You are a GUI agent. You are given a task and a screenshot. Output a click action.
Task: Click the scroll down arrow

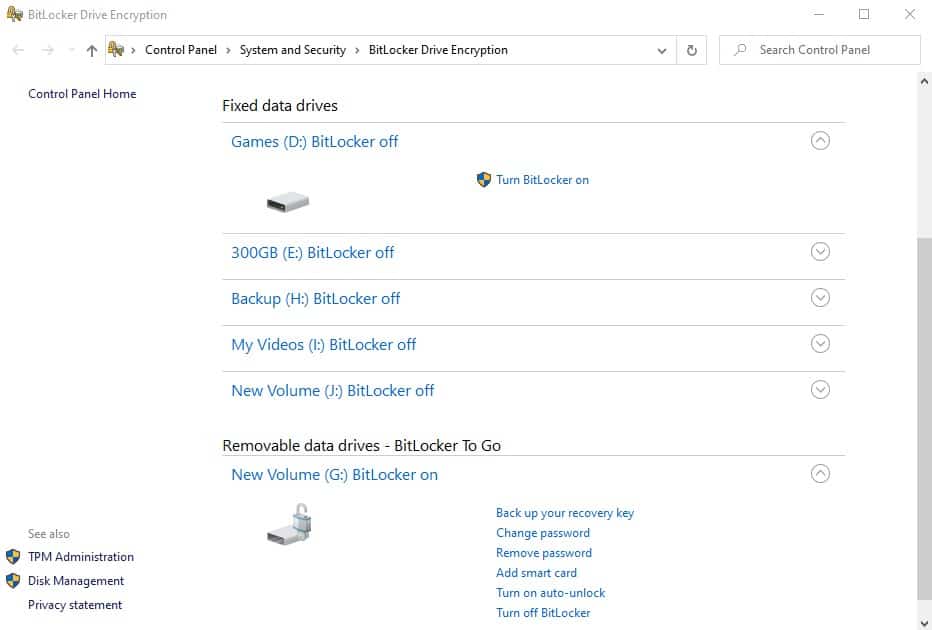[x=924, y=623]
